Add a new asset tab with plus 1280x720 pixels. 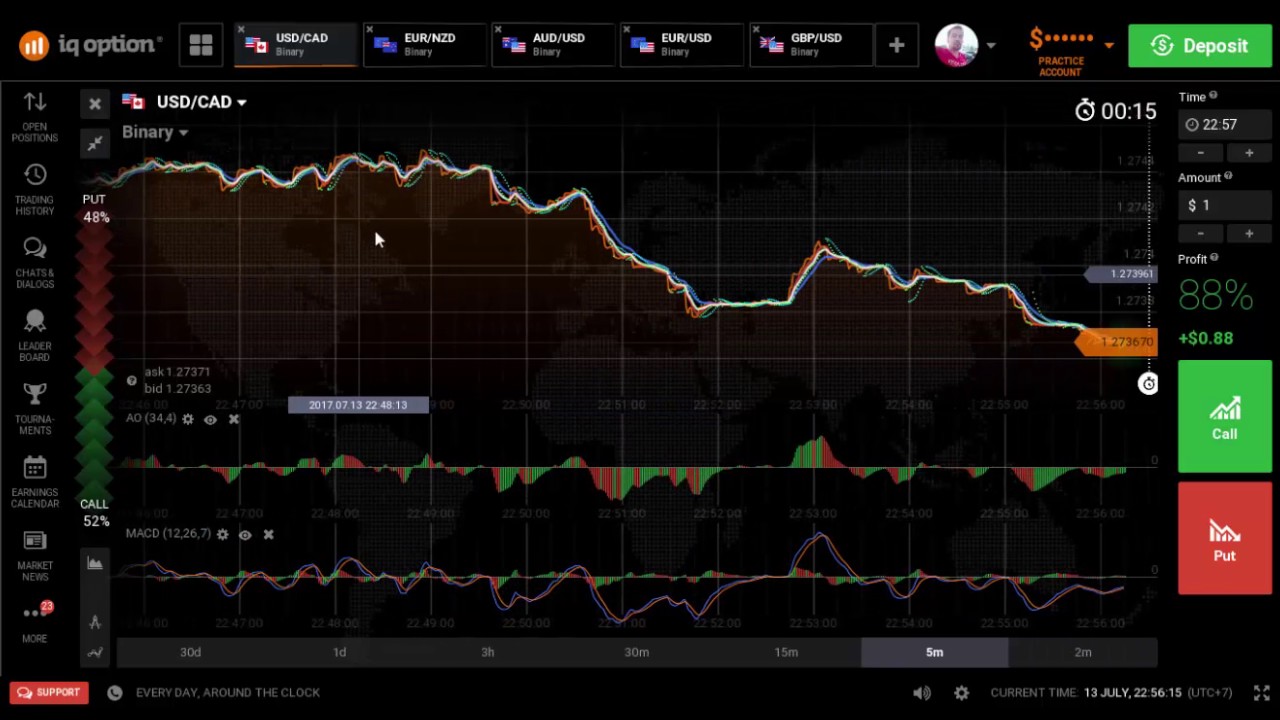click(x=896, y=45)
